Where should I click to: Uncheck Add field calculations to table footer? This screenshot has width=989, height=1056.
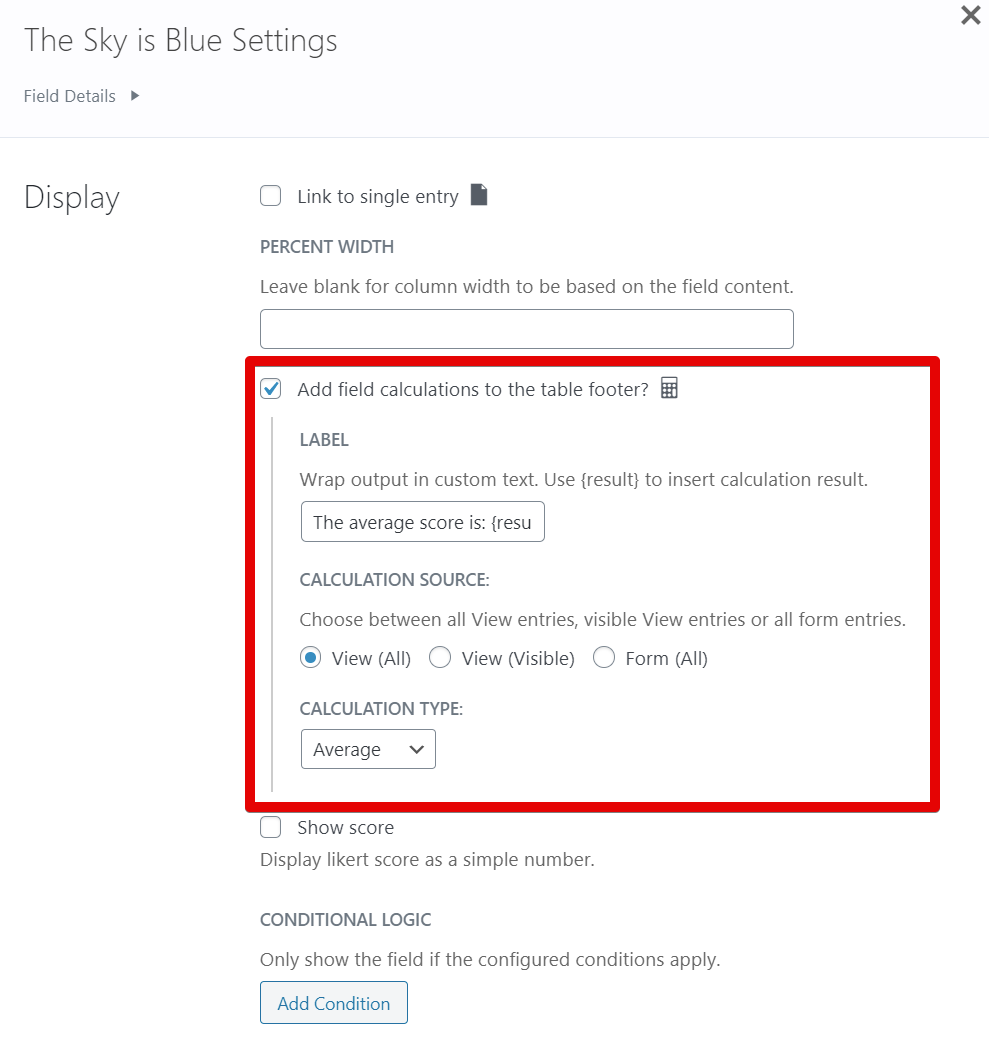coord(271,389)
